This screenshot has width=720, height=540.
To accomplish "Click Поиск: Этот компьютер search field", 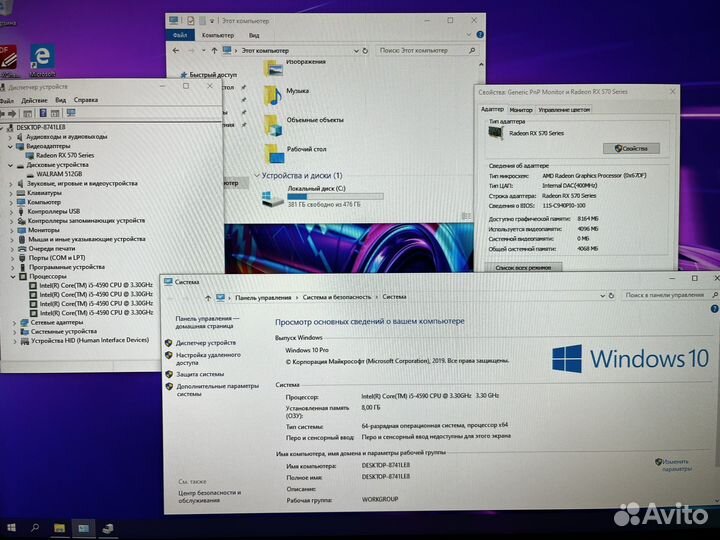I will [x=427, y=51].
